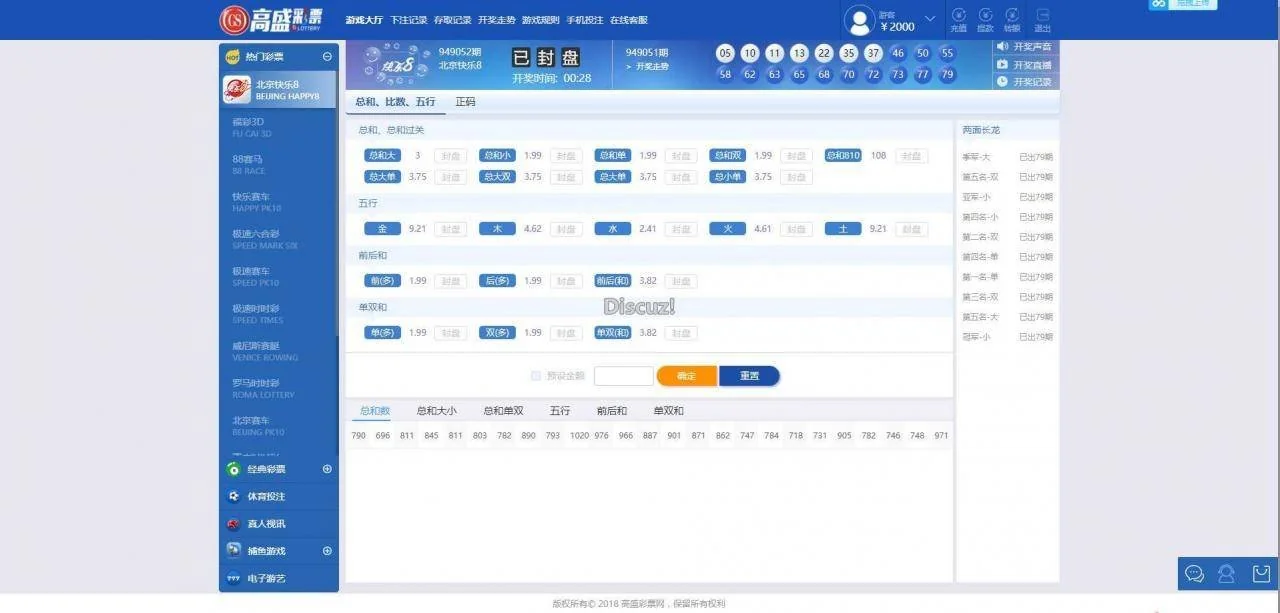Expand the 捕鱼游戏 section

tap(327, 551)
